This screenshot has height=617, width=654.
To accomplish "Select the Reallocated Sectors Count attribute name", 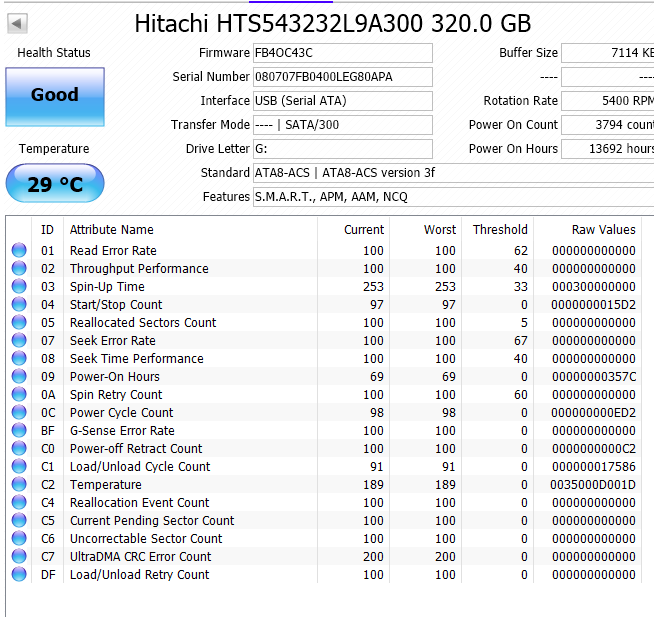I will pos(143,322).
